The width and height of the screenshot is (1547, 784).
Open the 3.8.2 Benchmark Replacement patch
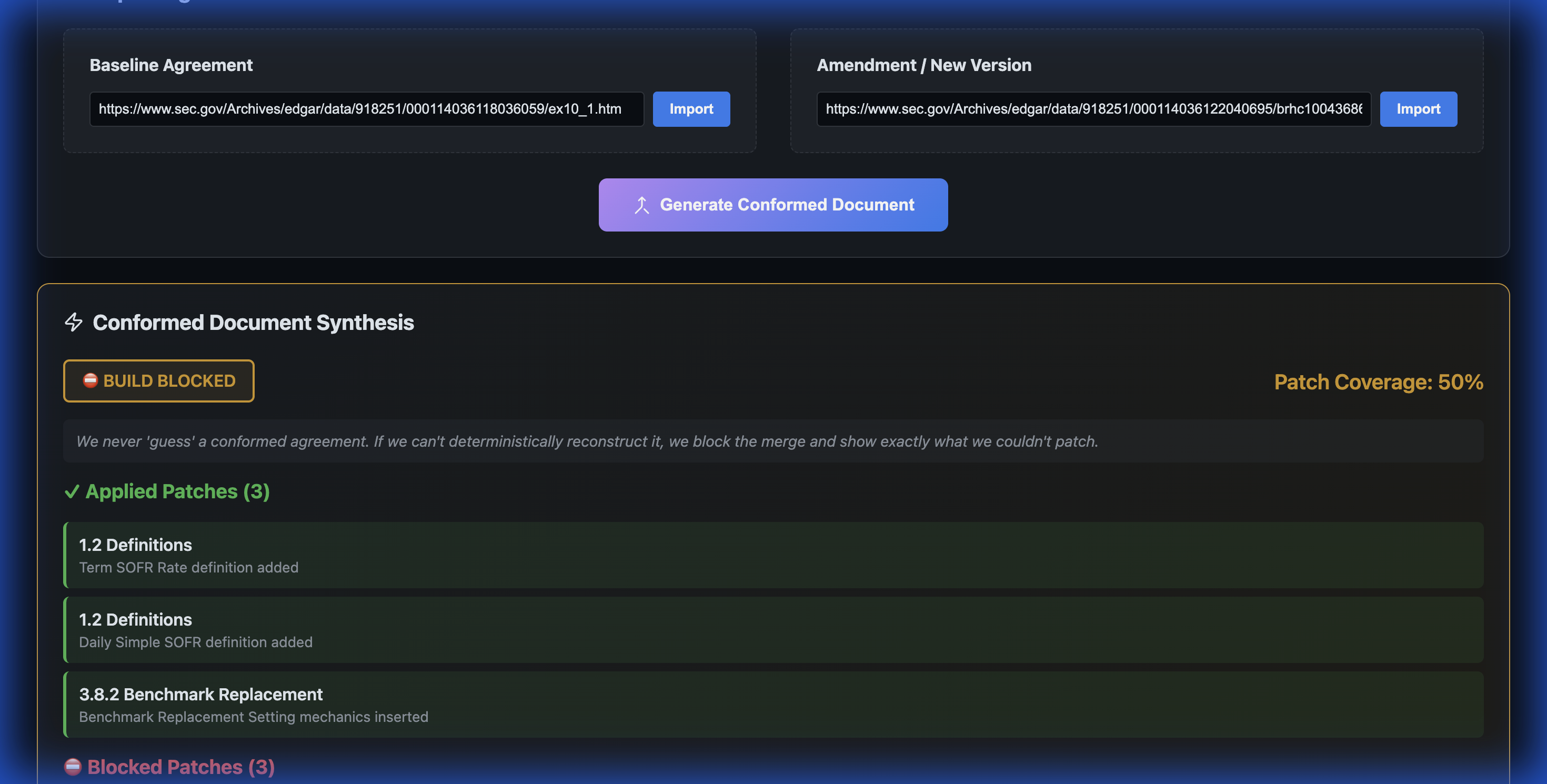tap(773, 705)
